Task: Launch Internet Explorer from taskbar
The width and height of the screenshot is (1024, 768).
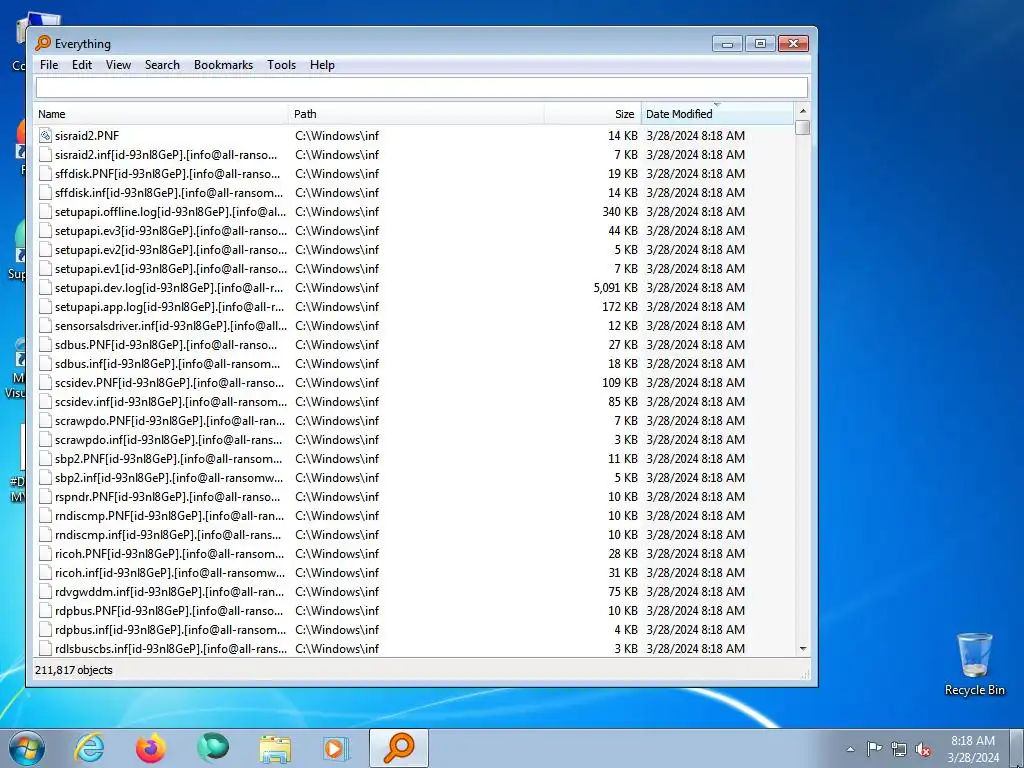Action: pyautogui.click(x=89, y=748)
